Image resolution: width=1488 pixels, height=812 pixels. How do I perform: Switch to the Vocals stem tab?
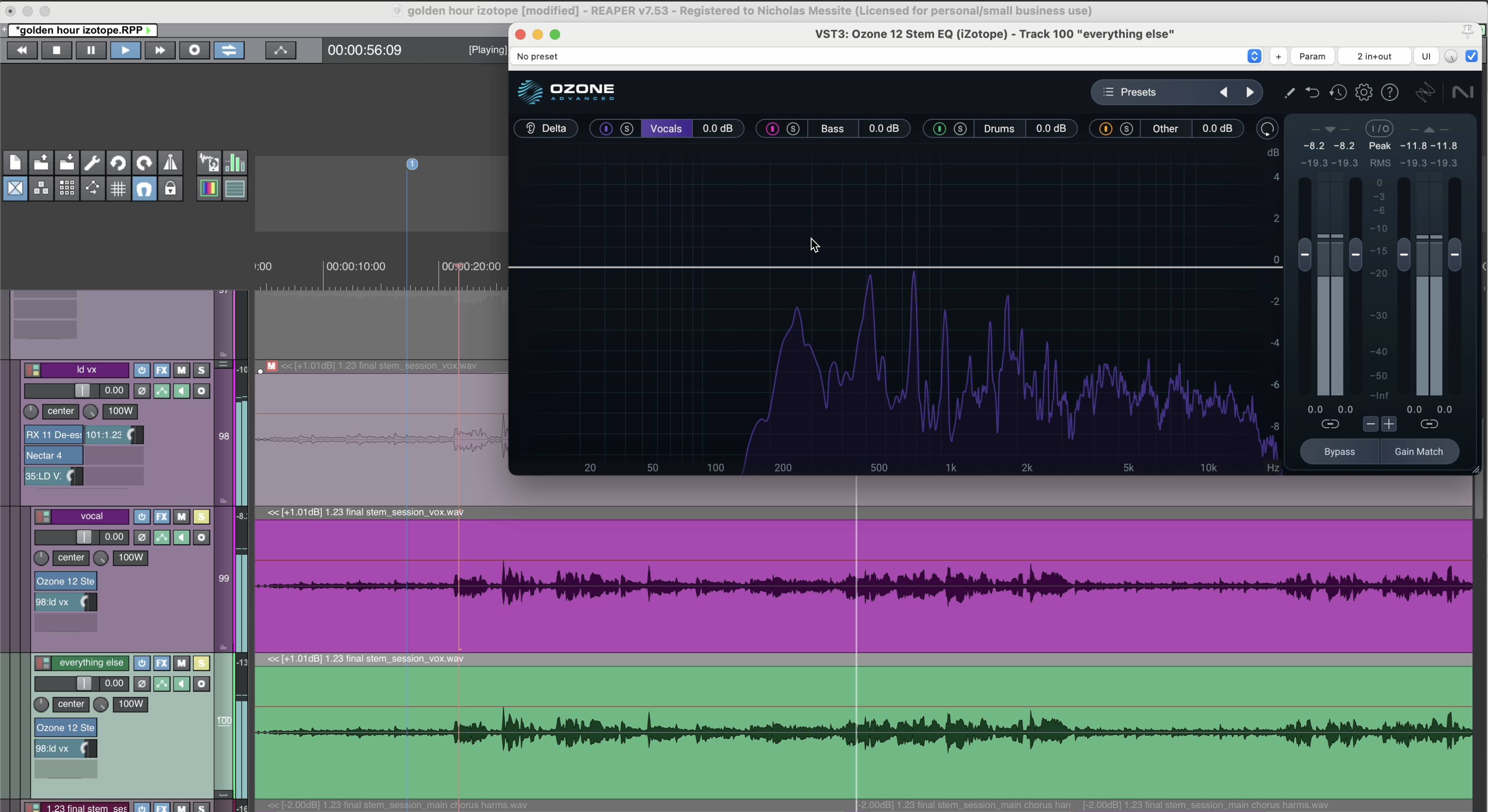pos(665,128)
